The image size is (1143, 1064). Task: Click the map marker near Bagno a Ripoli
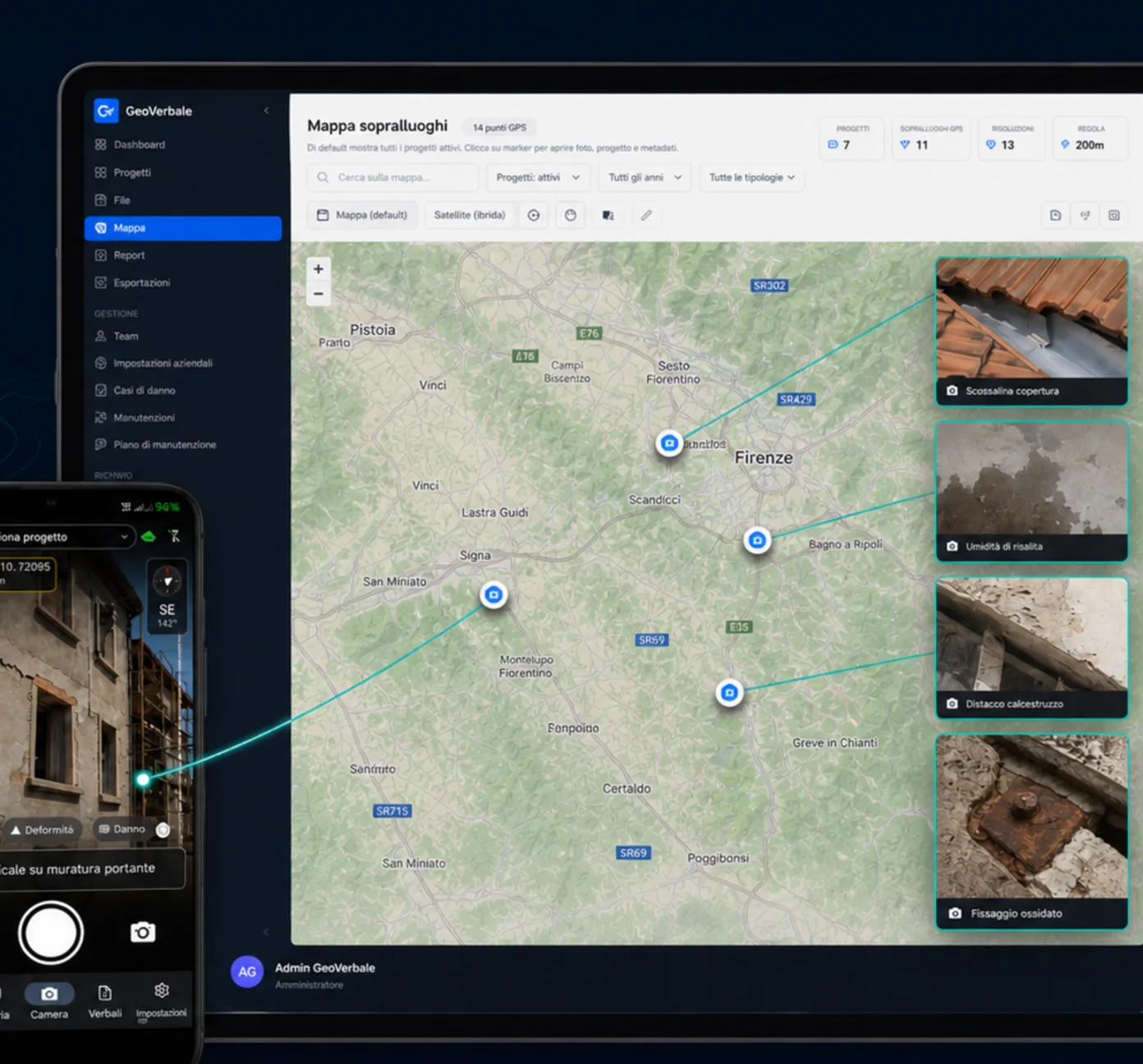757,540
